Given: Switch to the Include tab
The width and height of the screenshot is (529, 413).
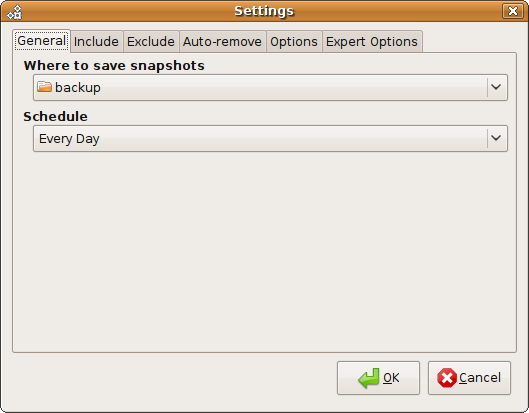Looking at the screenshot, I should (96, 42).
